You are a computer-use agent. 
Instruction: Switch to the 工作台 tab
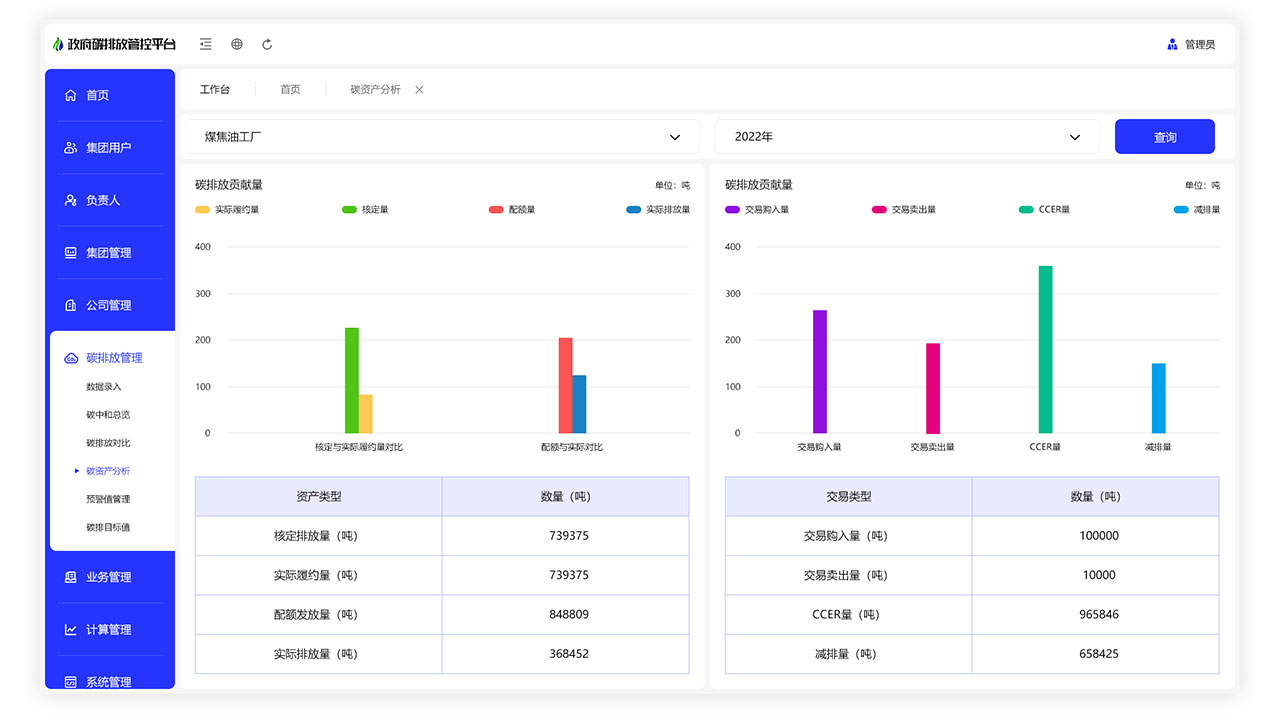coord(215,89)
